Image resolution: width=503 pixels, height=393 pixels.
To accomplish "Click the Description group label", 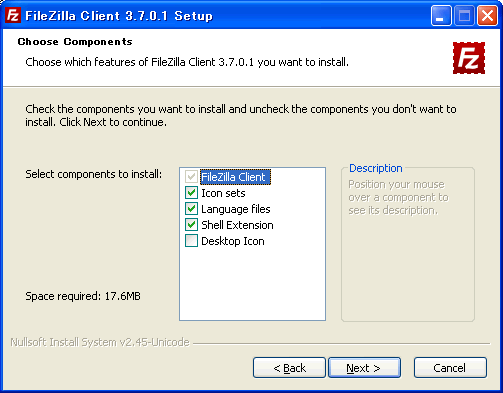I will pos(376,168).
